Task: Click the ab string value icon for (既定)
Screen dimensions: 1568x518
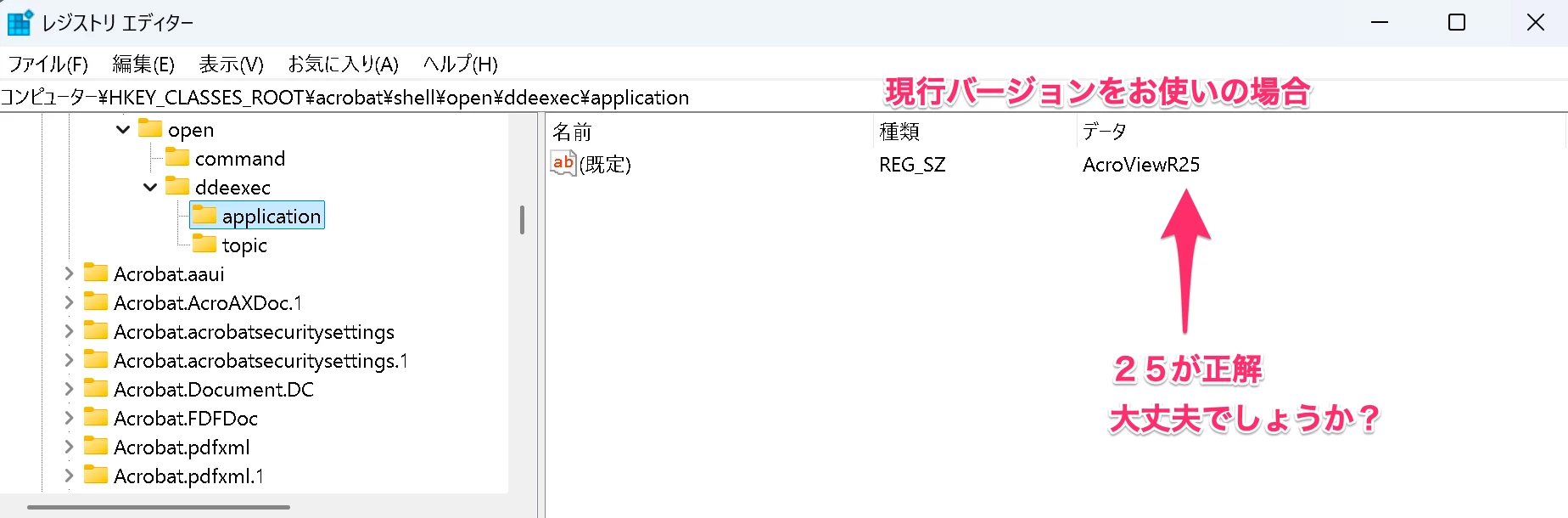Action: [x=563, y=163]
